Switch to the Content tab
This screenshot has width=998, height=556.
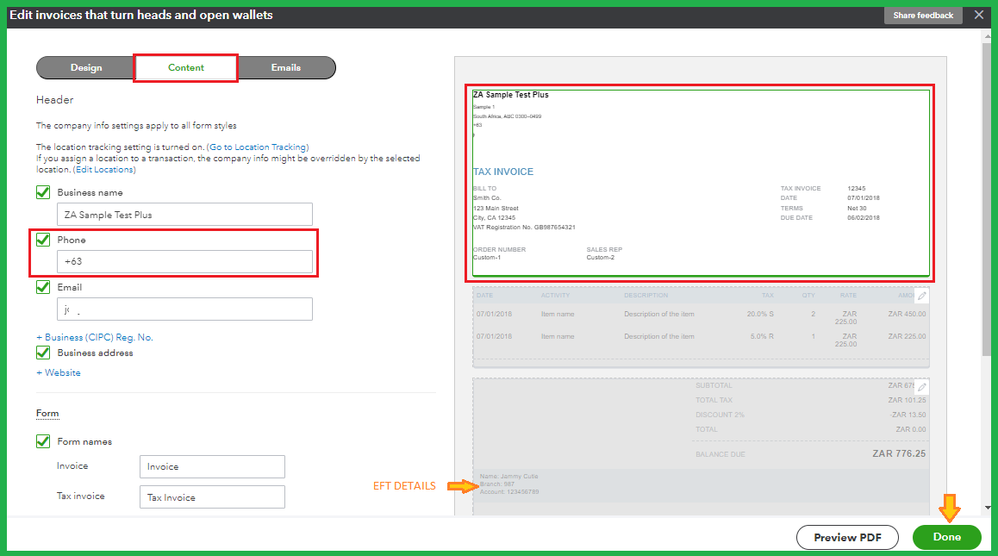186,67
